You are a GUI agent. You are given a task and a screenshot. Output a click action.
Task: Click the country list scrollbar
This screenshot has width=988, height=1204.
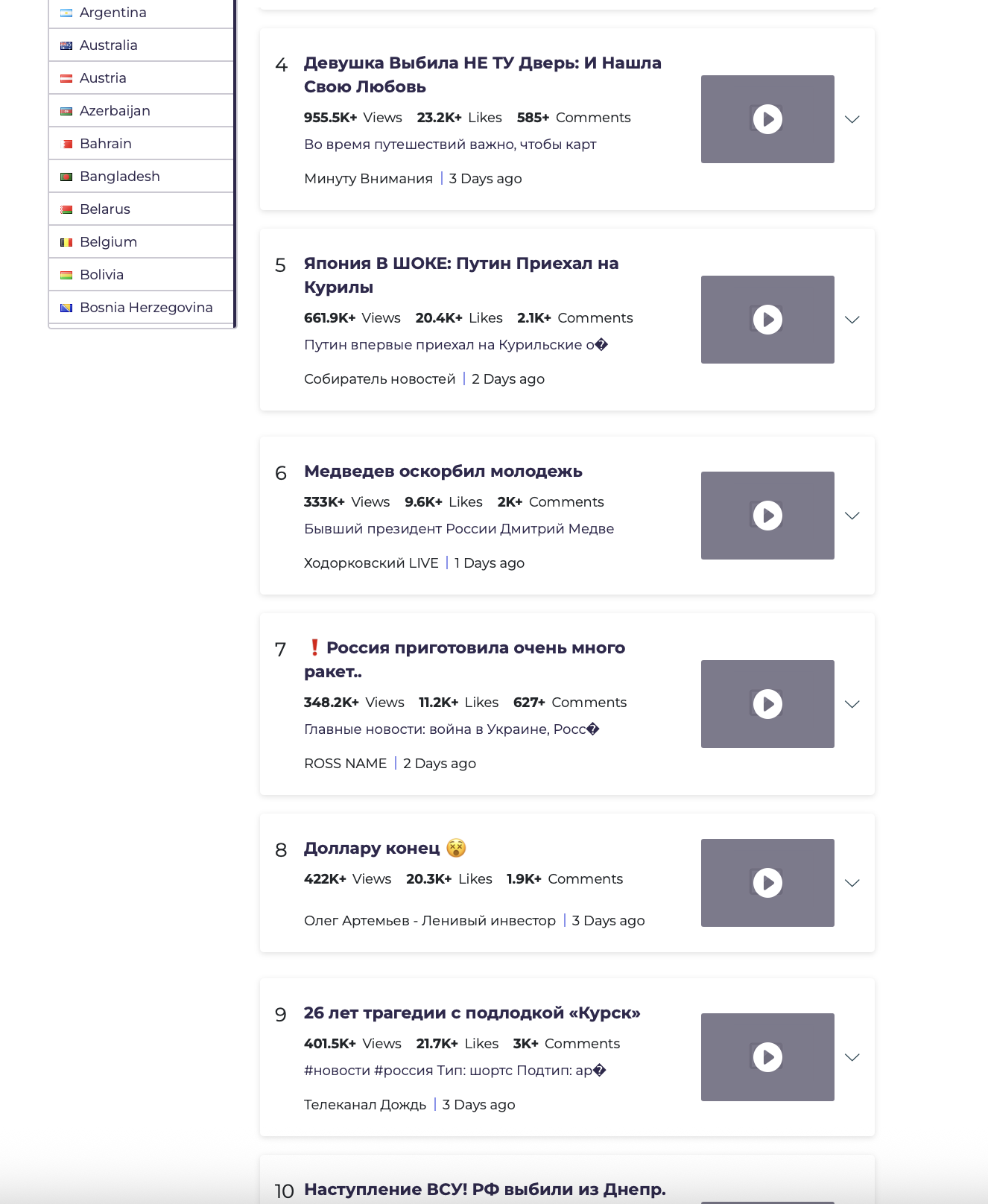pyautogui.click(x=235, y=164)
